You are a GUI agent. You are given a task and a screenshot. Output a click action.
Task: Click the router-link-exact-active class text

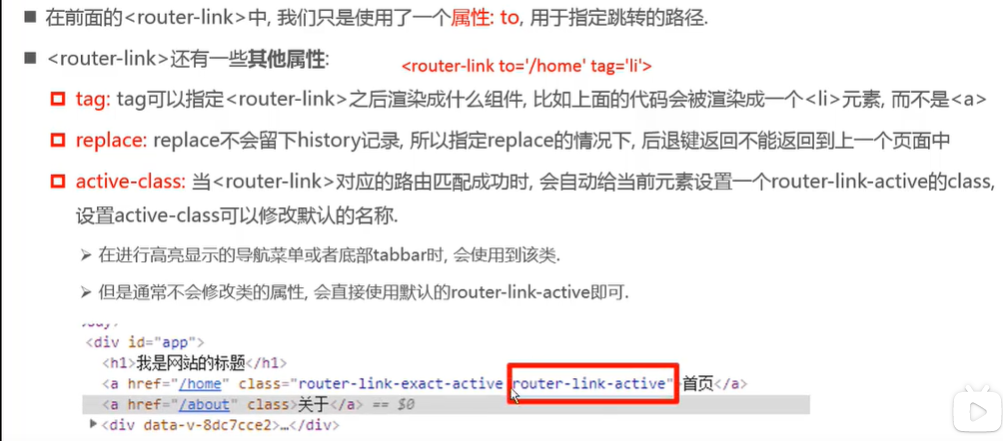coord(400,384)
